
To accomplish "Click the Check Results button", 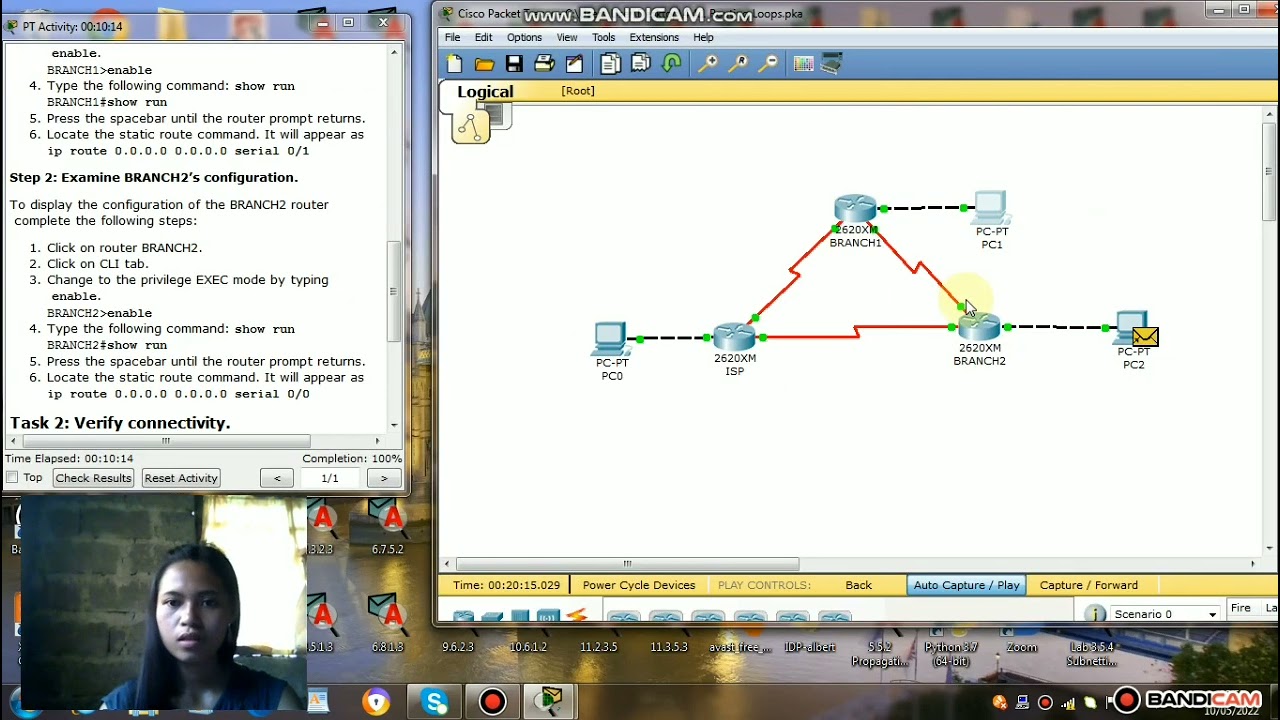I will coord(93,478).
